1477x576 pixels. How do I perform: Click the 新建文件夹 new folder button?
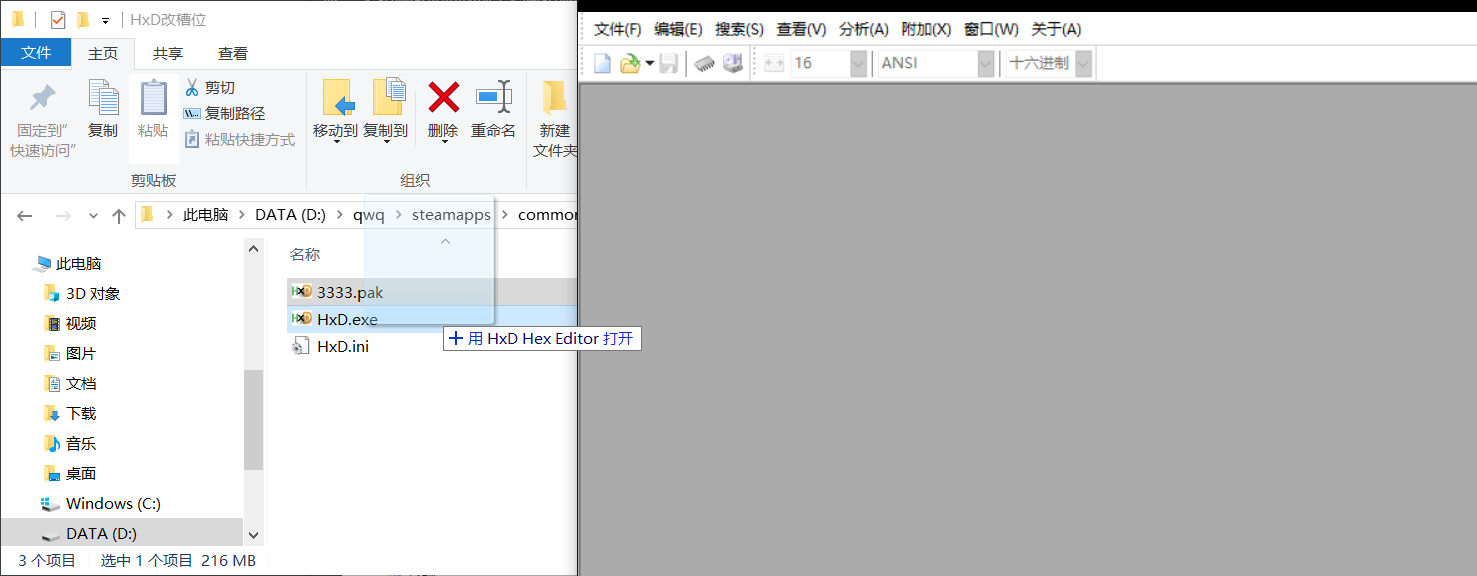tap(555, 119)
